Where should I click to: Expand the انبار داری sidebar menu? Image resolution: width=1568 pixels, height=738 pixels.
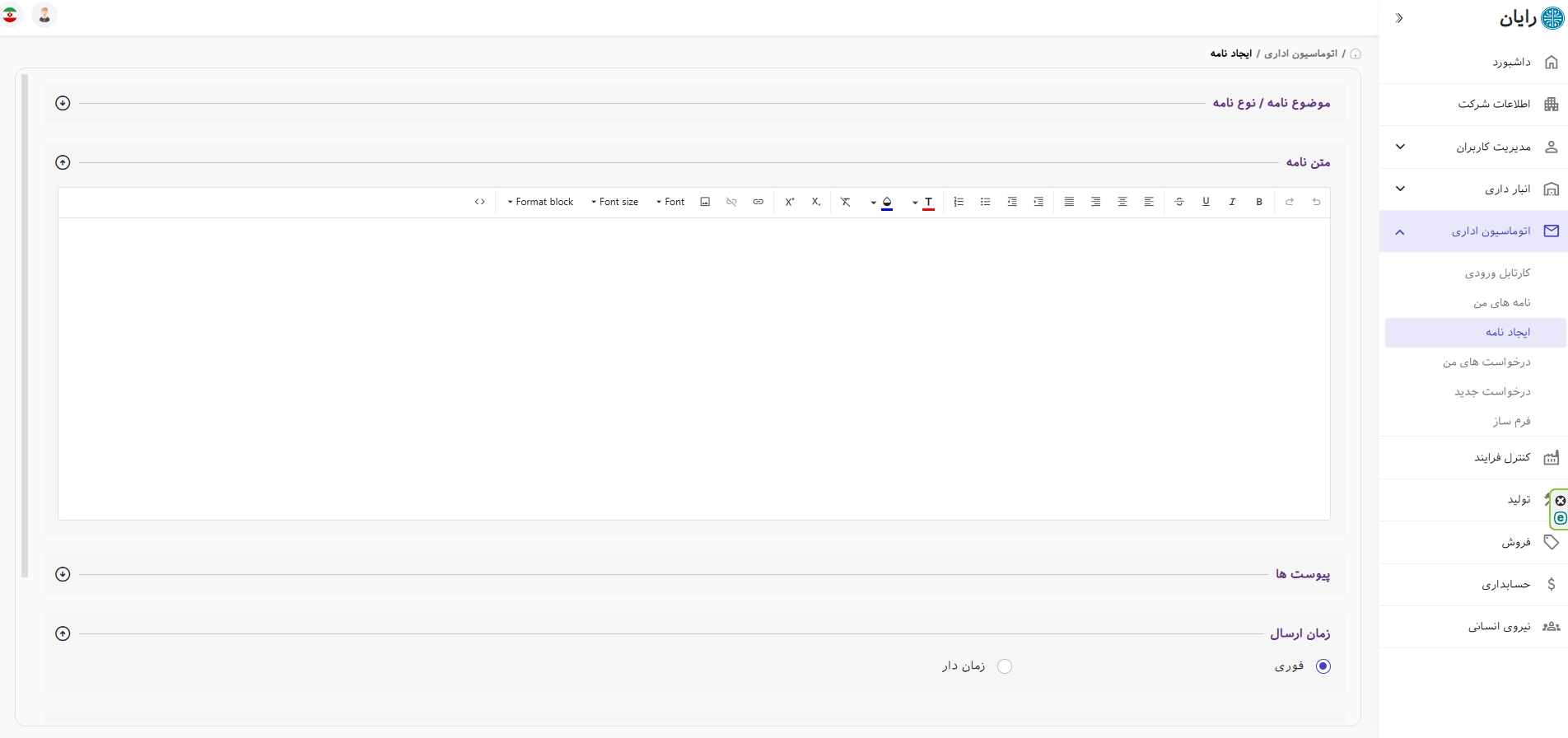[1473, 189]
